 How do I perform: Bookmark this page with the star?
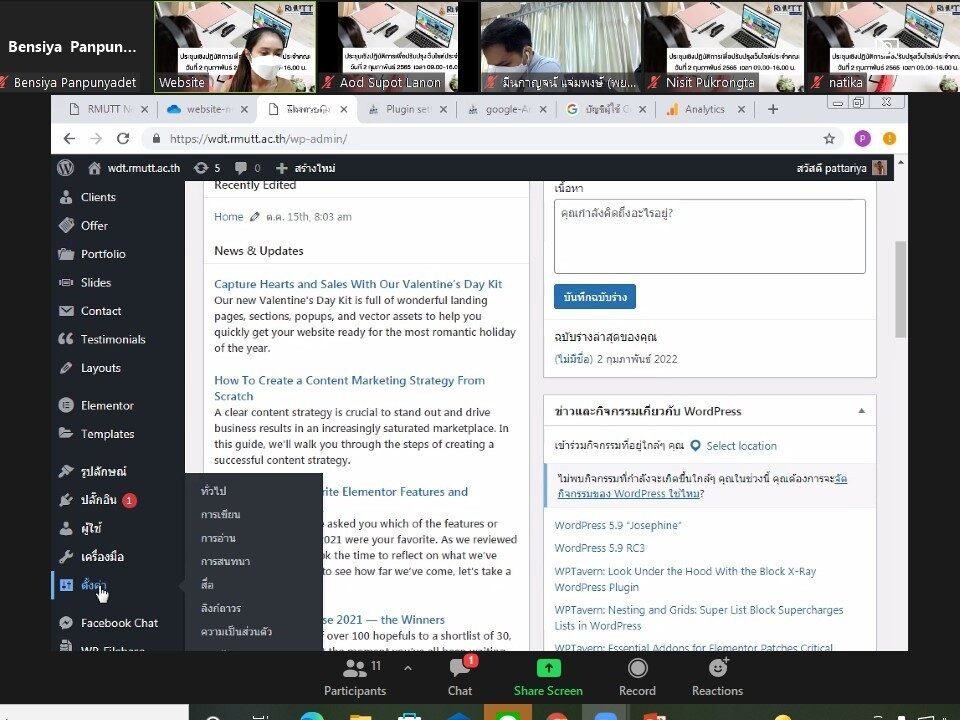829,139
